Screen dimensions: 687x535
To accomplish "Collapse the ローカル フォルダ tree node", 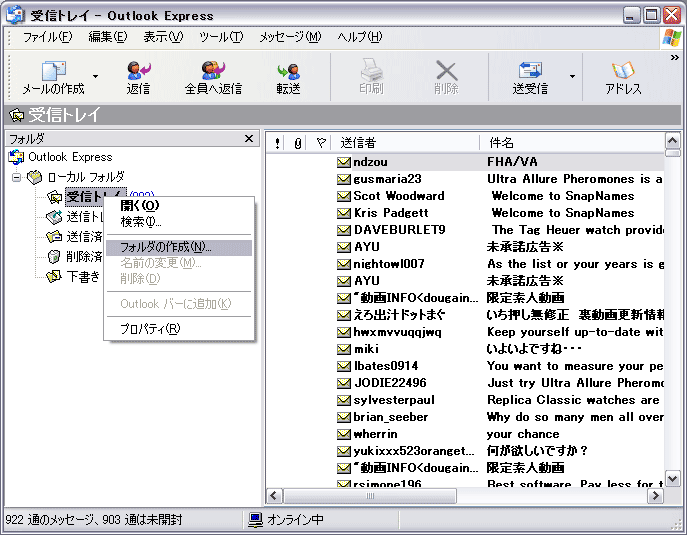I will click(17, 177).
